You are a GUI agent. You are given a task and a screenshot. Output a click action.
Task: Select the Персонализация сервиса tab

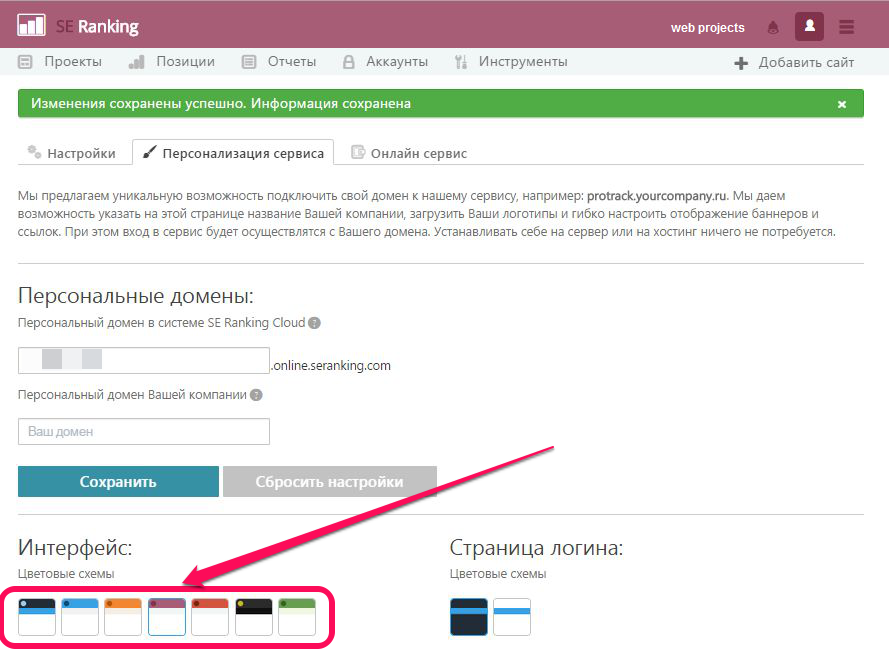tap(233, 153)
